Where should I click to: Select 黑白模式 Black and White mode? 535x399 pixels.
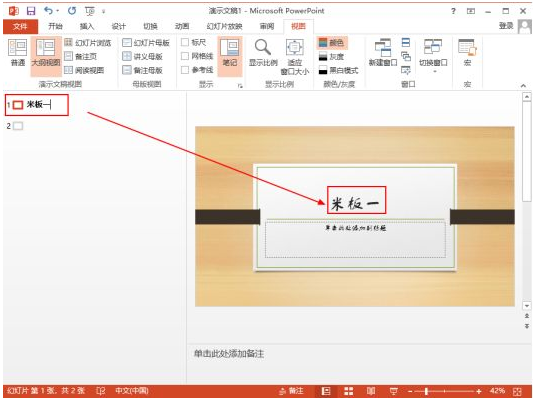(338, 70)
